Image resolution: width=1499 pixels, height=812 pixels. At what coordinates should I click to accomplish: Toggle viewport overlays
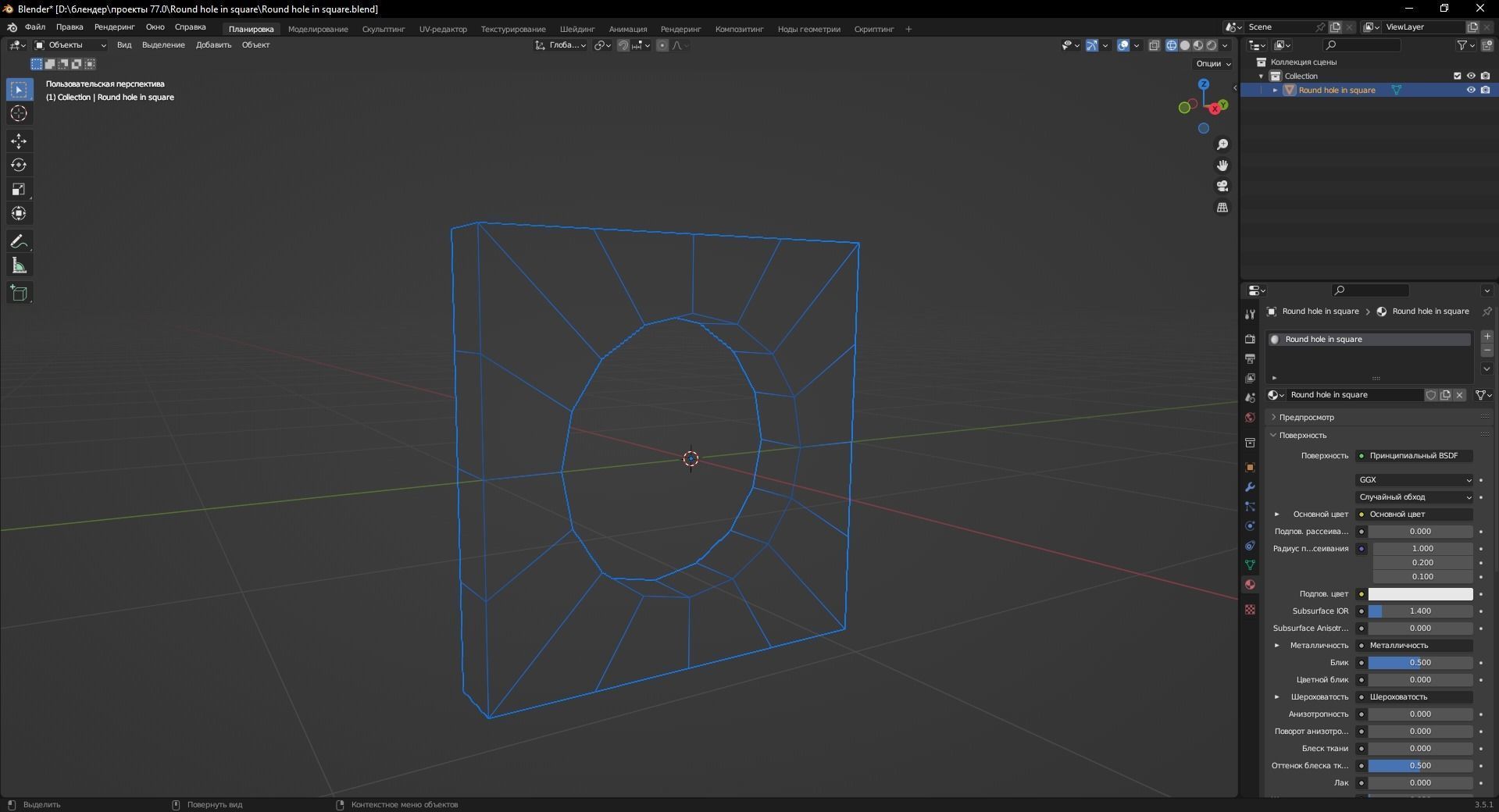coord(1123,45)
